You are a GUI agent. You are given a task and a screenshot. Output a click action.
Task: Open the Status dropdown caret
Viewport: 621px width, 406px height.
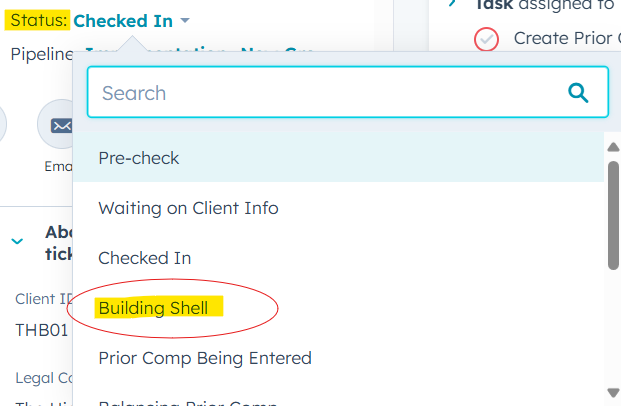click(186, 21)
